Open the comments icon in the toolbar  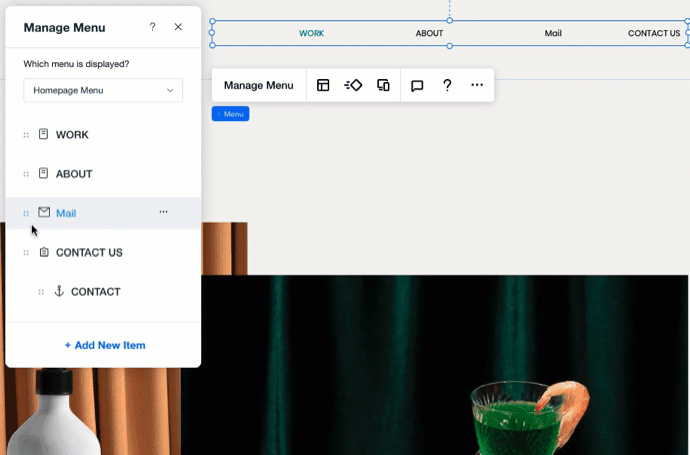pyautogui.click(x=417, y=86)
